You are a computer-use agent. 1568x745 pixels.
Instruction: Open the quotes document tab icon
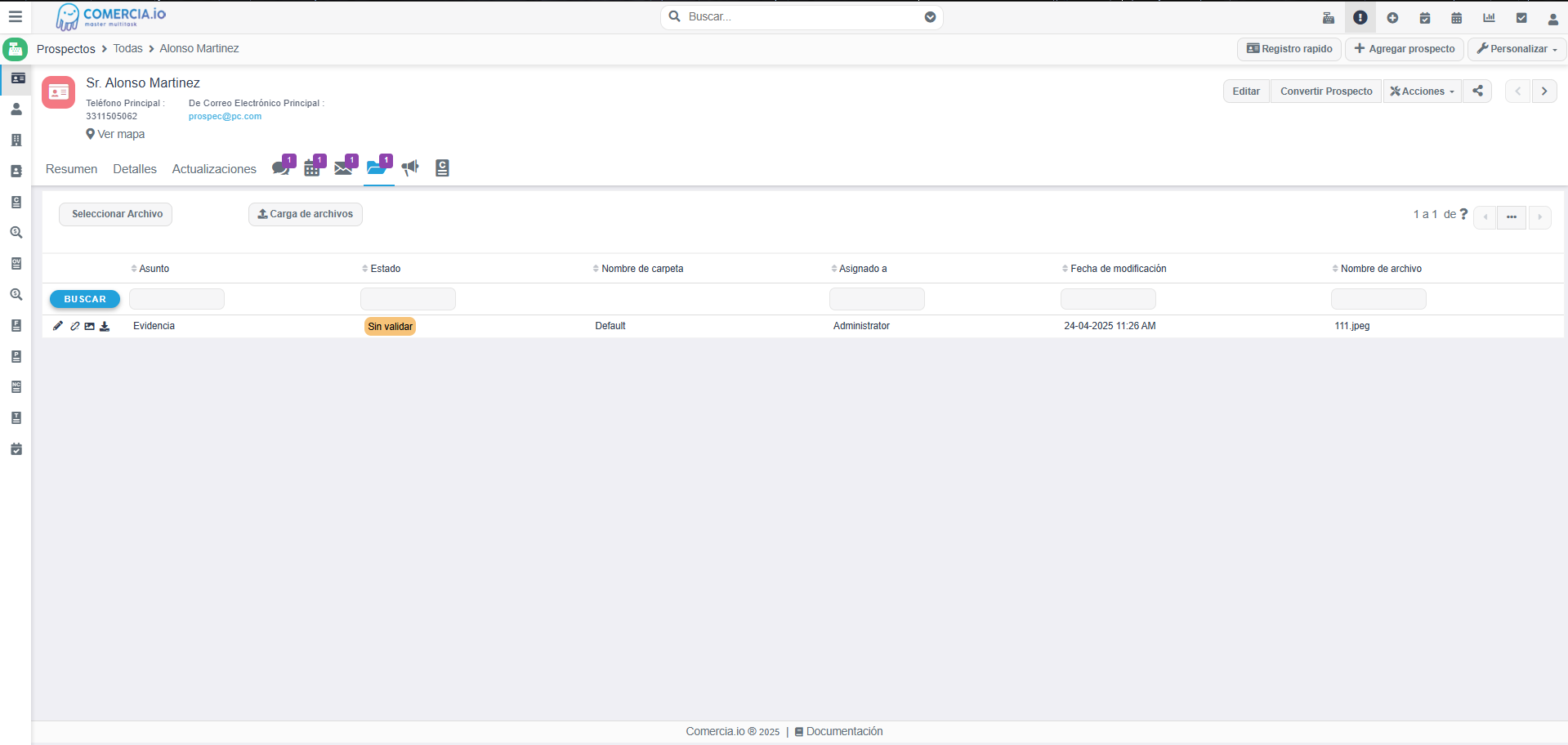coord(442,167)
